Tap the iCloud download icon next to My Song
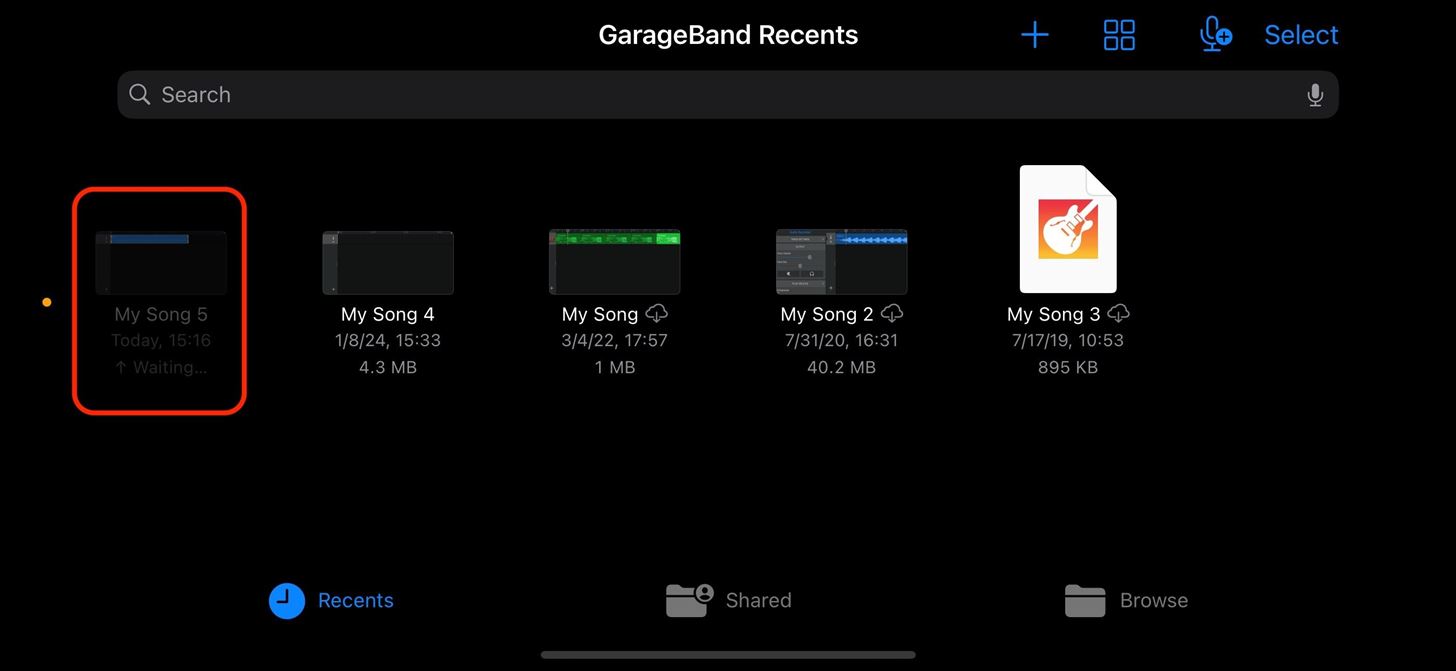1456x671 pixels. tap(657, 313)
